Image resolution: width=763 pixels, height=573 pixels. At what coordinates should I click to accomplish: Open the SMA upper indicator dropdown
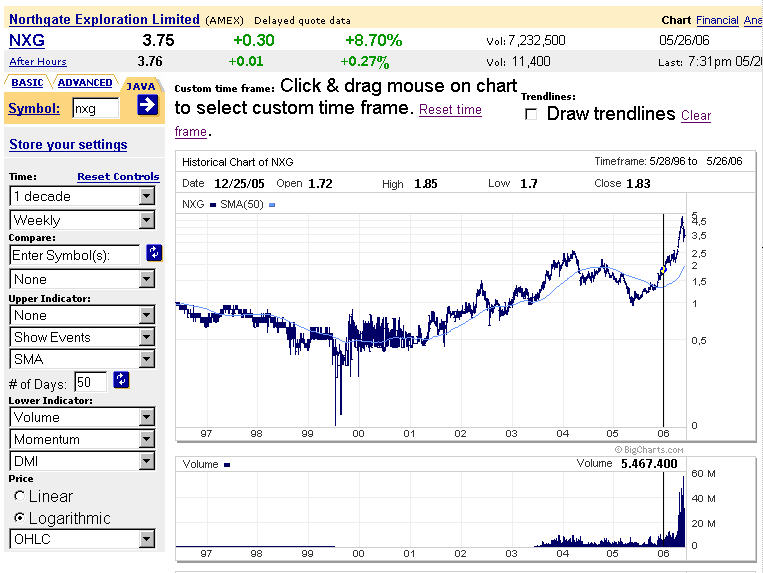[x=147, y=359]
